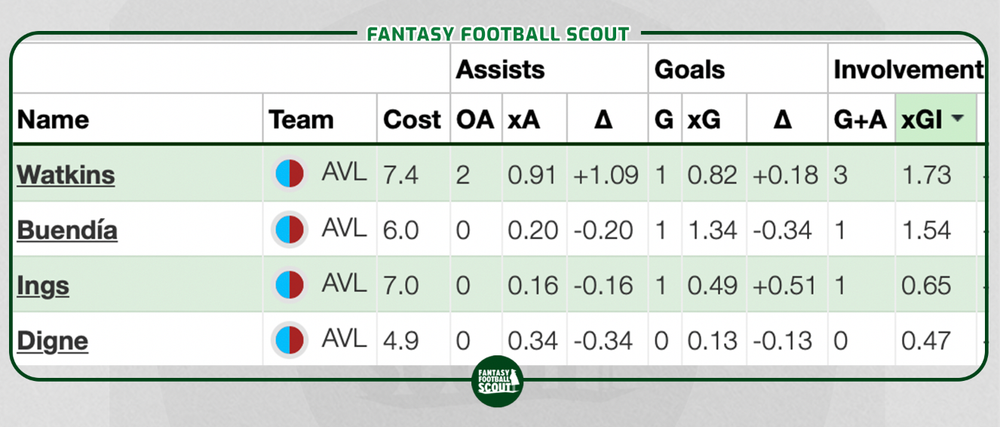Click the Involvement group header
This screenshot has width=1000, height=427.
[x=908, y=70]
